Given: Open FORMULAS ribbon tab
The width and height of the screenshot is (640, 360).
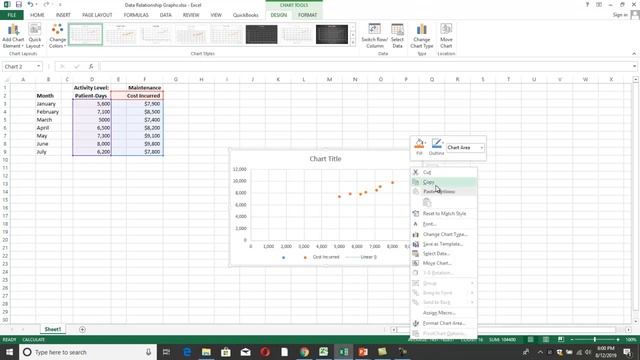Looking at the screenshot, I should [x=136, y=15].
